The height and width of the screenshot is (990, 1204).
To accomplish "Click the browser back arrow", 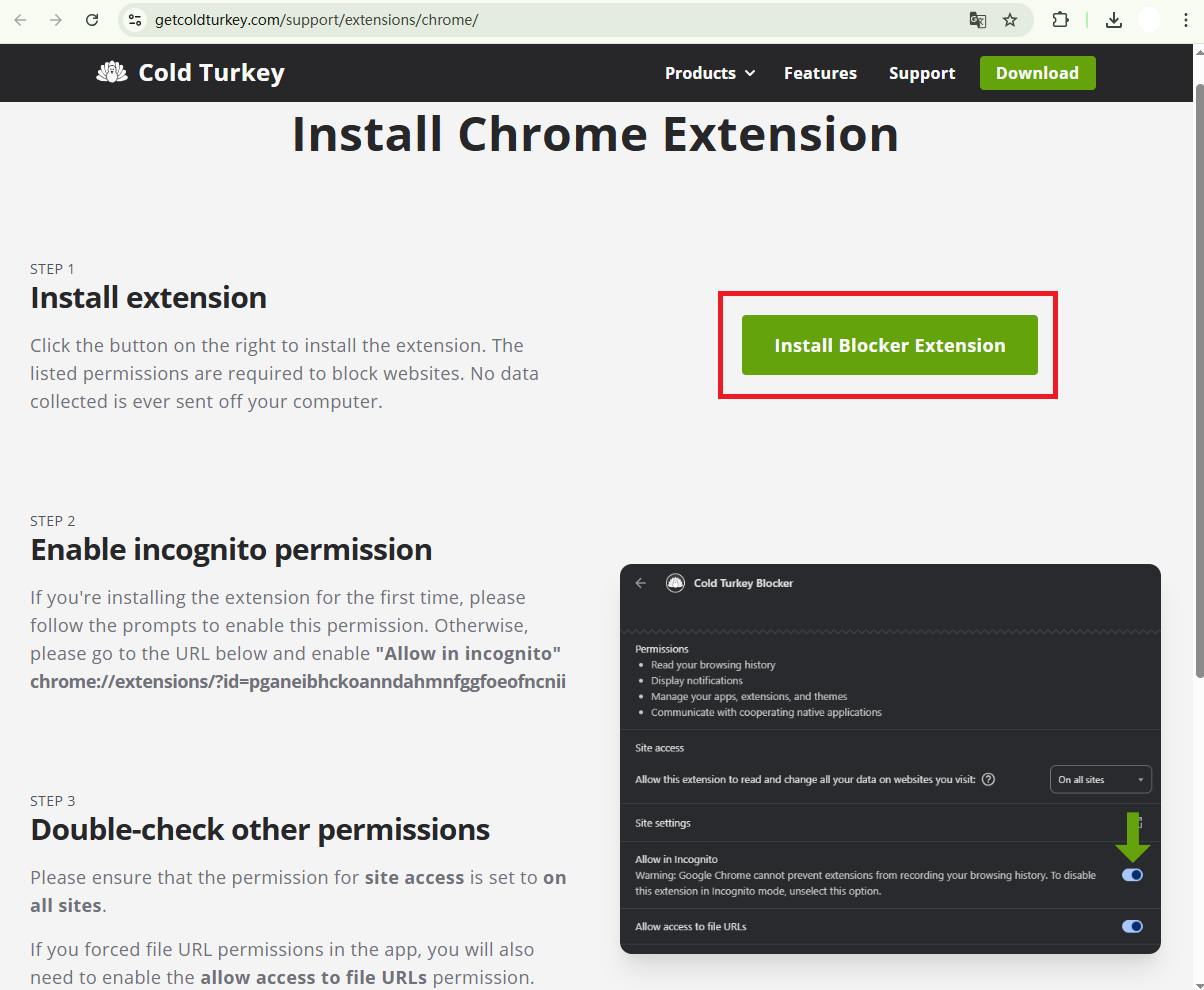I will pos(20,20).
